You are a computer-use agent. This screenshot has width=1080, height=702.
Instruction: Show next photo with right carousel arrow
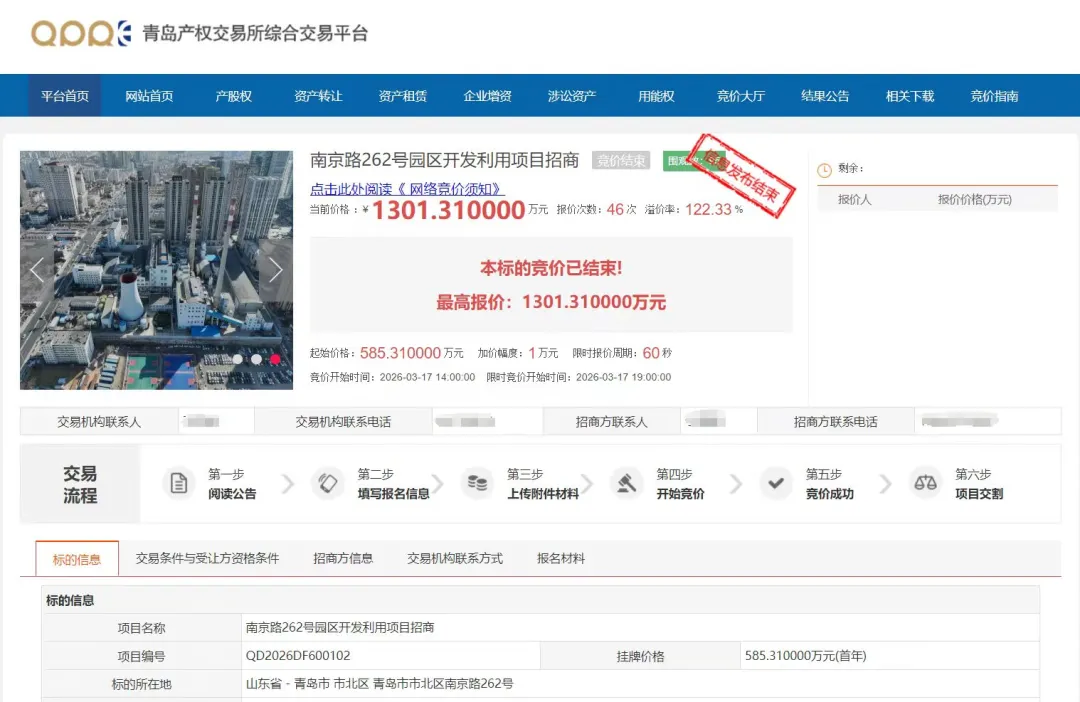point(276,269)
